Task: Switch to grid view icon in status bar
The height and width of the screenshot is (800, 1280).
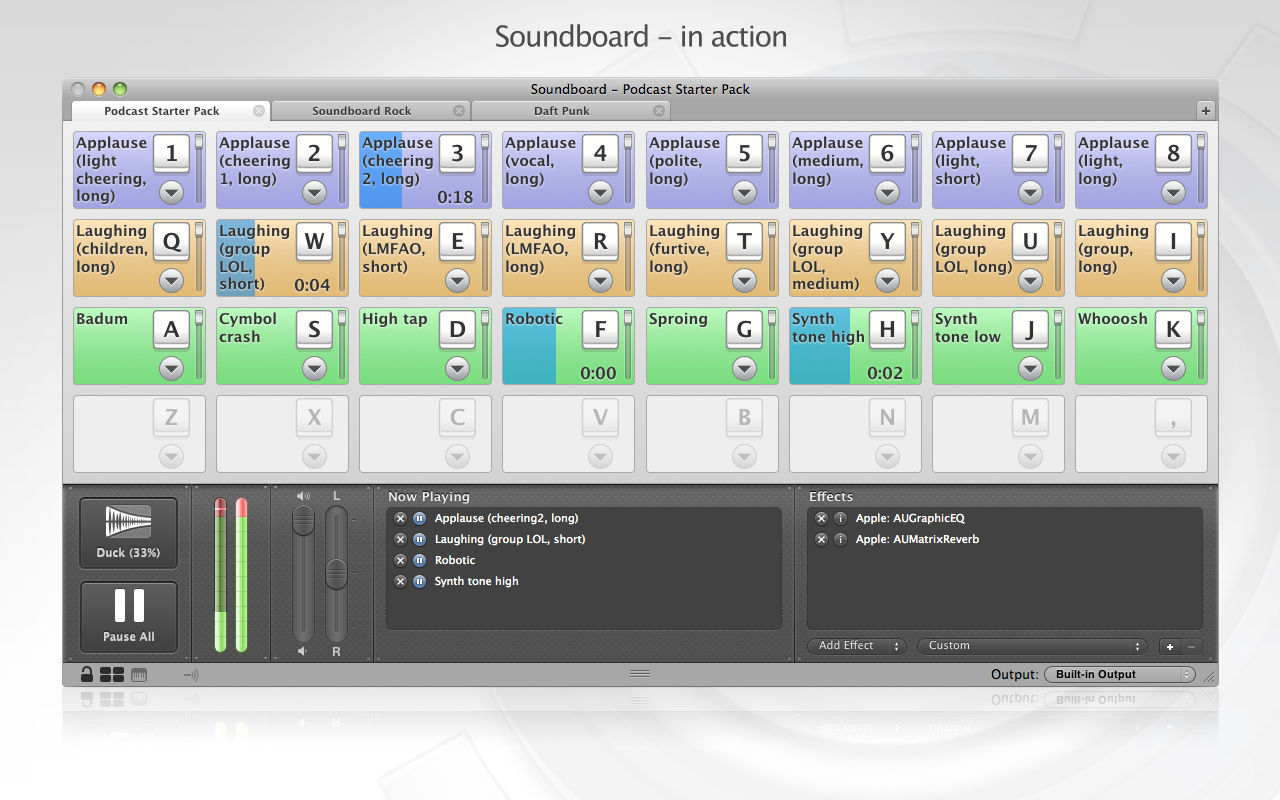Action: click(x=112, y=674)
